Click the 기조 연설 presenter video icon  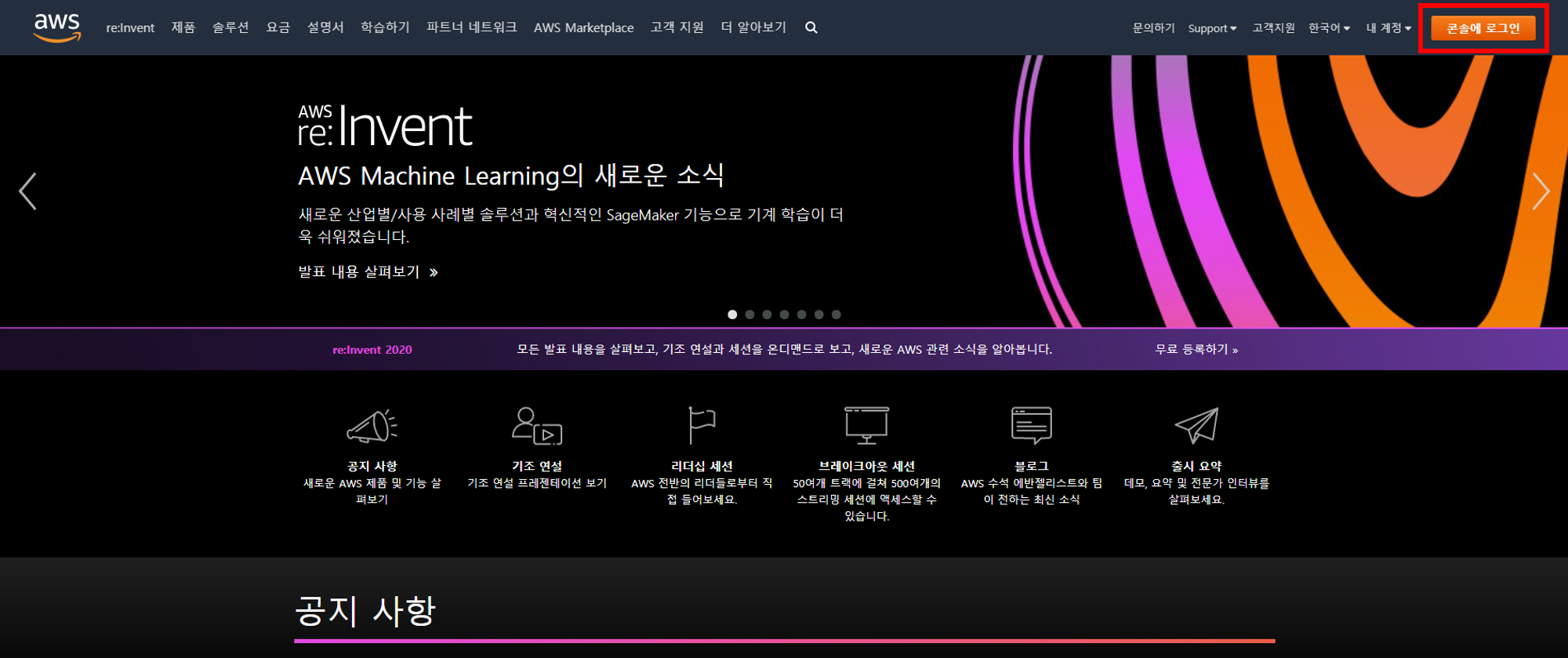(537, 426)
